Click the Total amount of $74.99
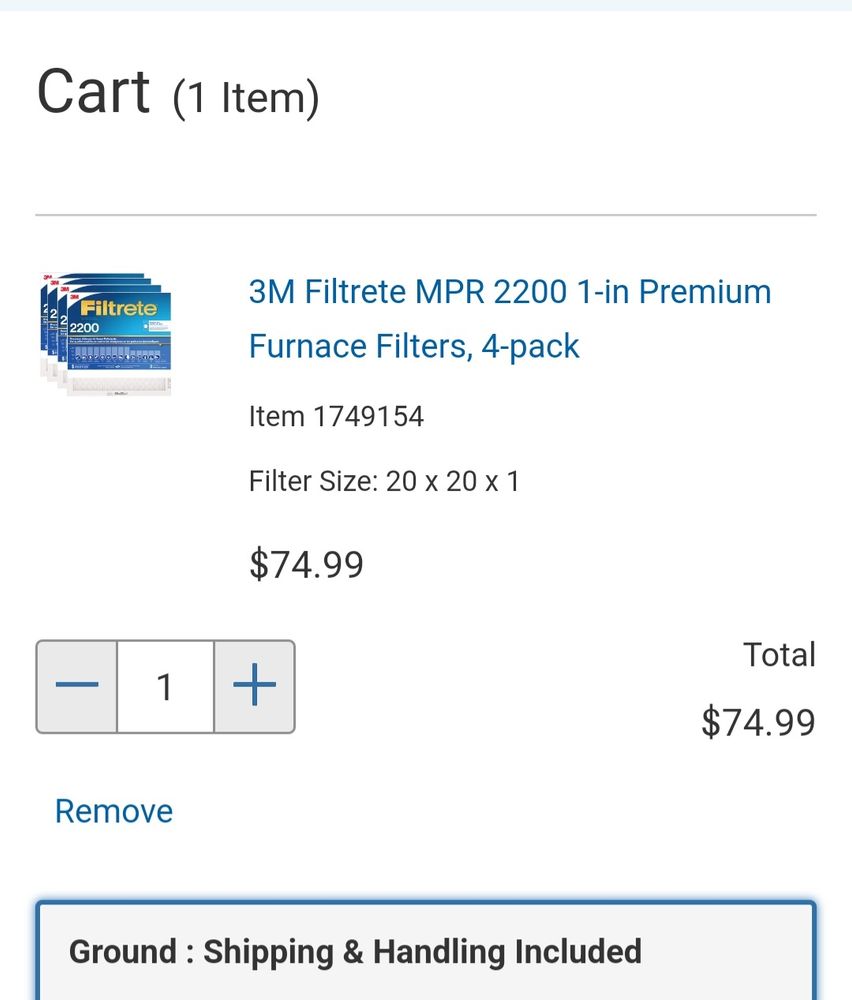 (x=759, y=722)
